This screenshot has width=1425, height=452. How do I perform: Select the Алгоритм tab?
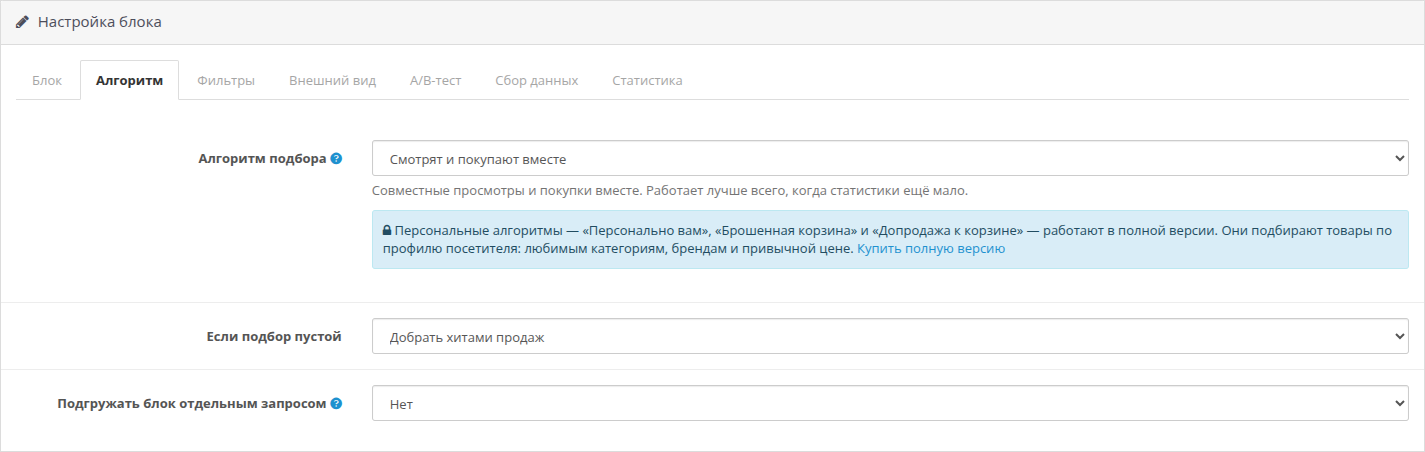(129, 80)
